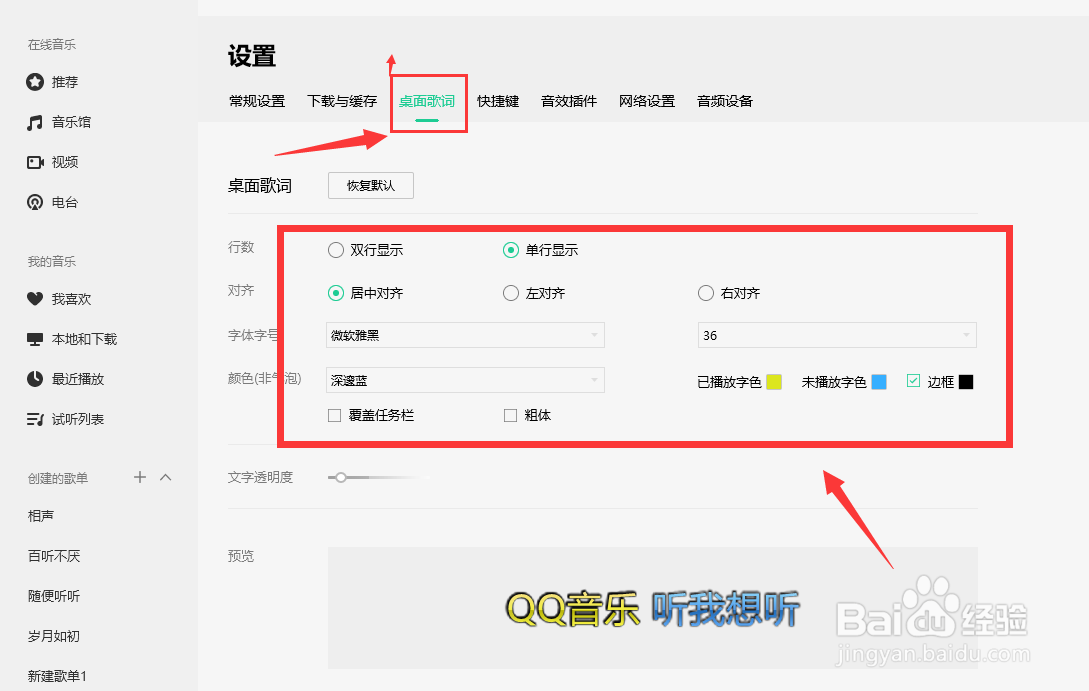Open the 试听列表 listening queue
This screenshot has height=691, width=1089.
pos(76,419)
